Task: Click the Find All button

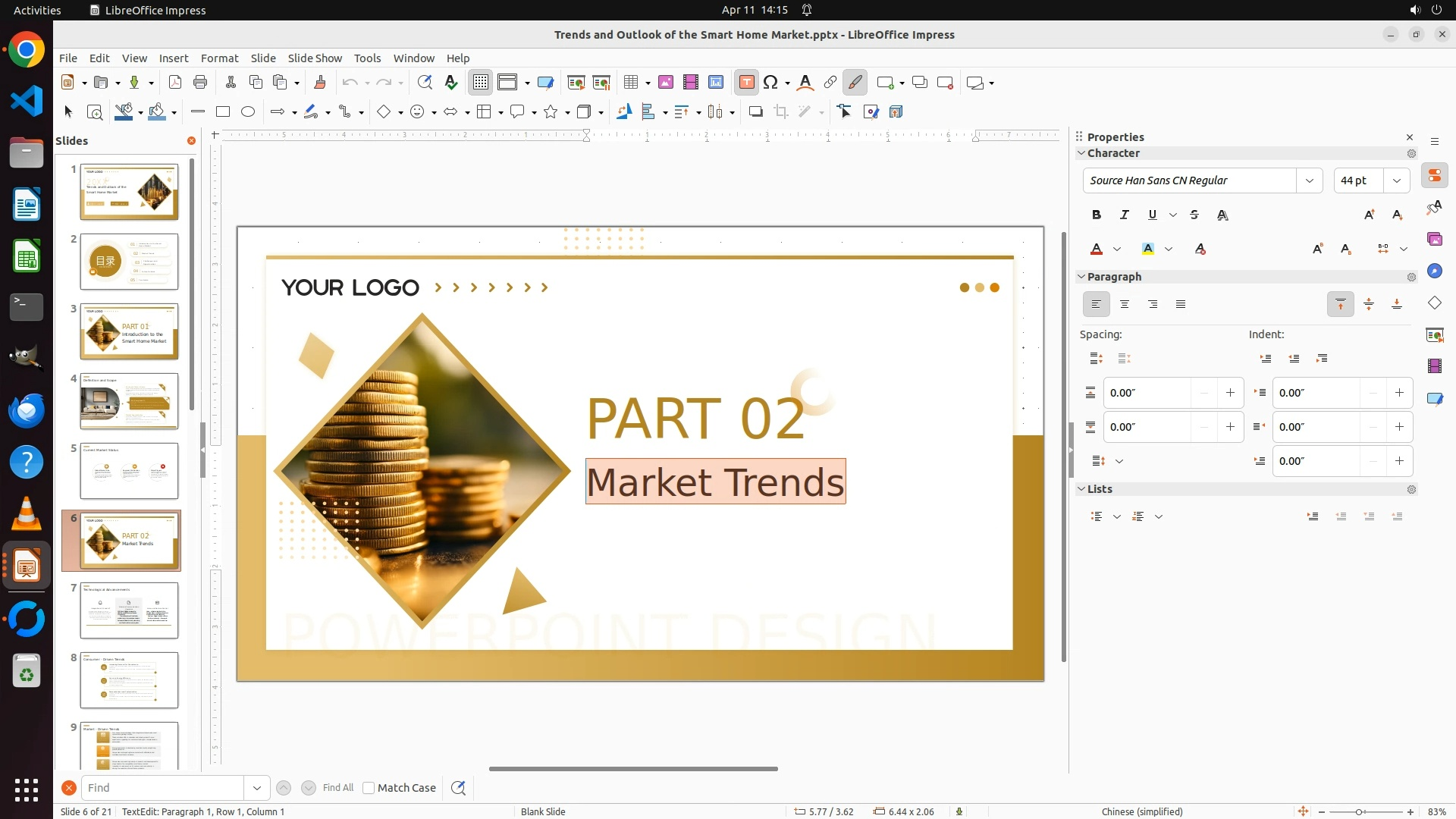Action: coord(337,788)
